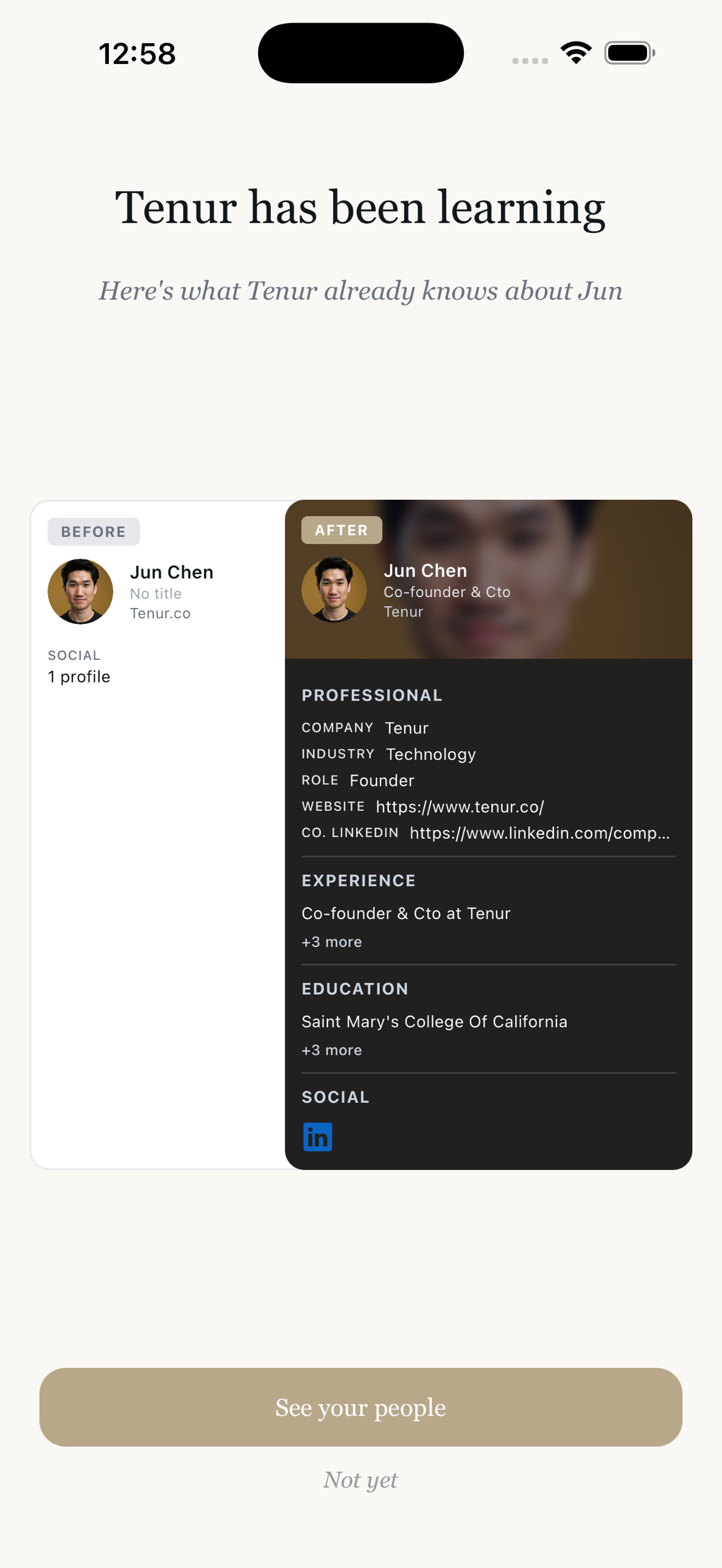Tap the EDUCATION section heading

355,989
